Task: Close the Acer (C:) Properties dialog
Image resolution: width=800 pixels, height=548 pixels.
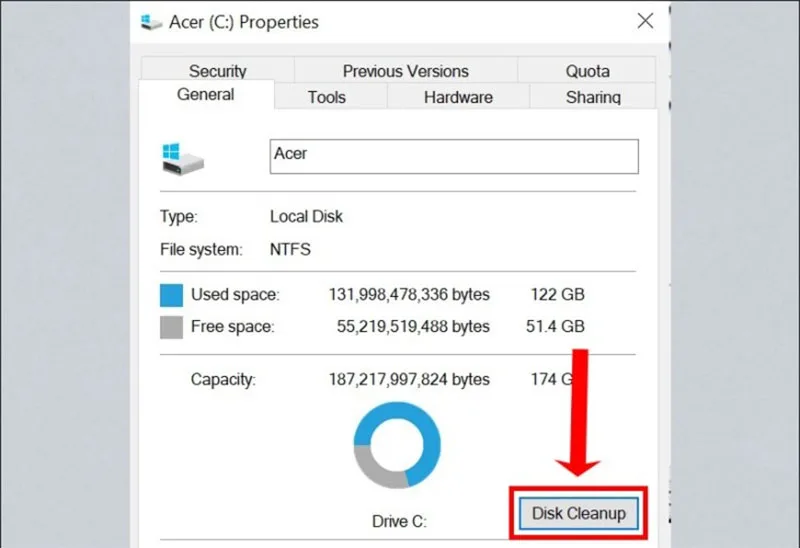Action: [x=645, y=21]
